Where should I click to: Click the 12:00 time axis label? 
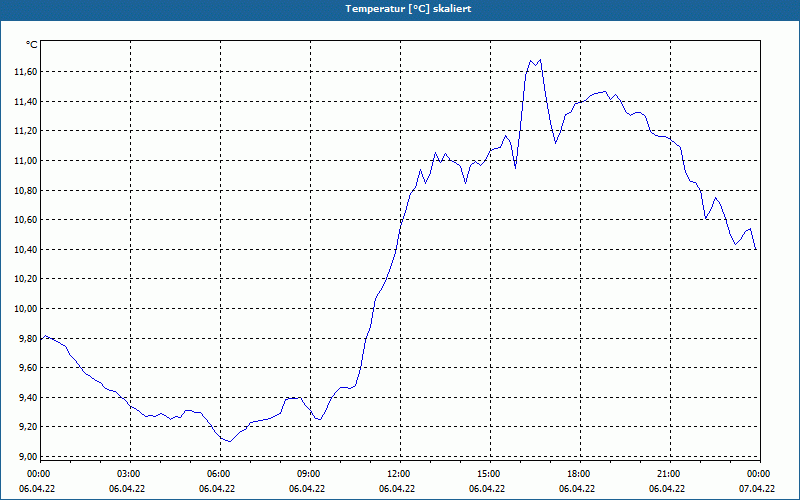tap(397, 474)
